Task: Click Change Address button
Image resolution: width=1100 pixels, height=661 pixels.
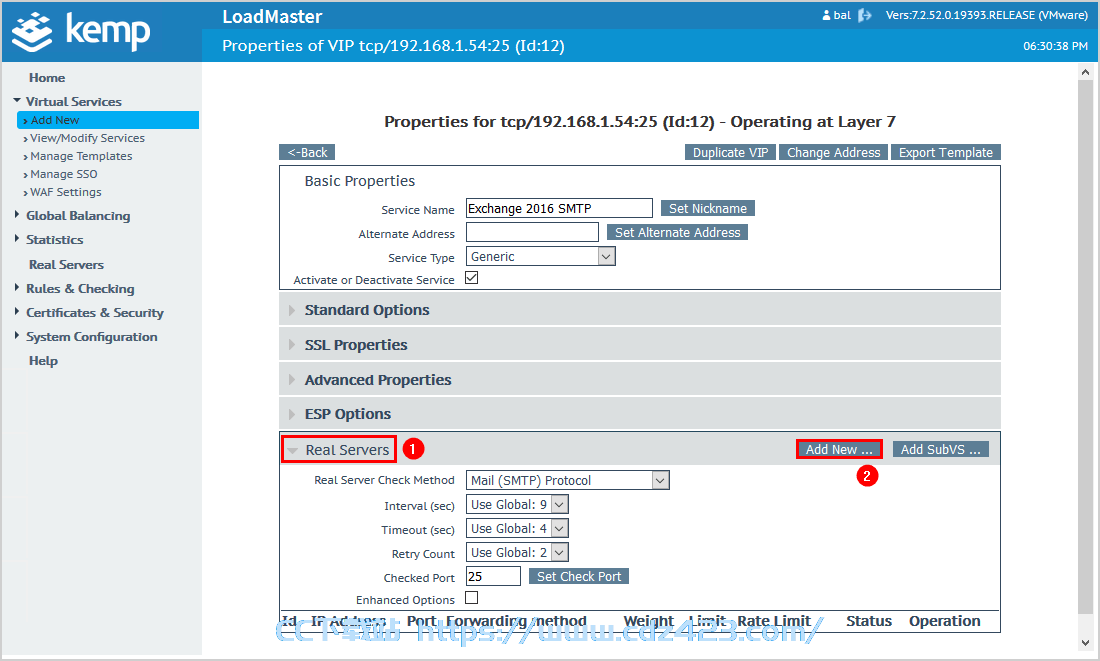Action: tap(833, 152)
